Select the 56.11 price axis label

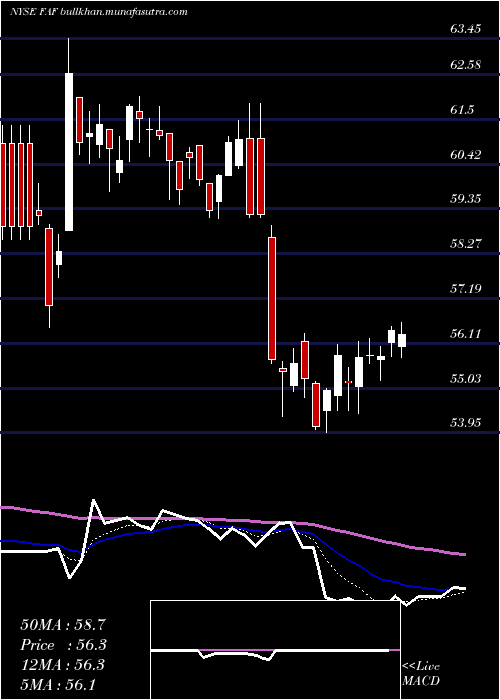click(466, 334)
